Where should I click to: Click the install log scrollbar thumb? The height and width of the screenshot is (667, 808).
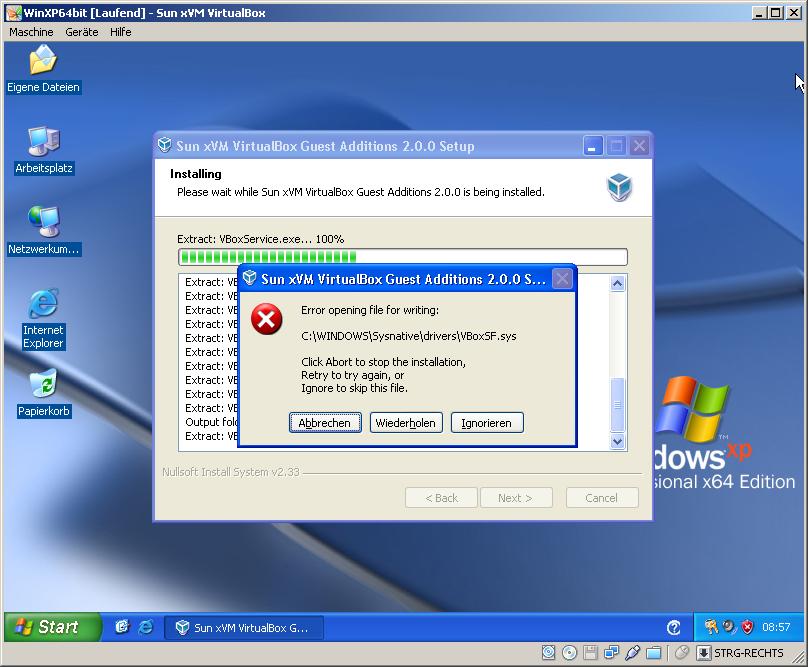coord(617,405)
